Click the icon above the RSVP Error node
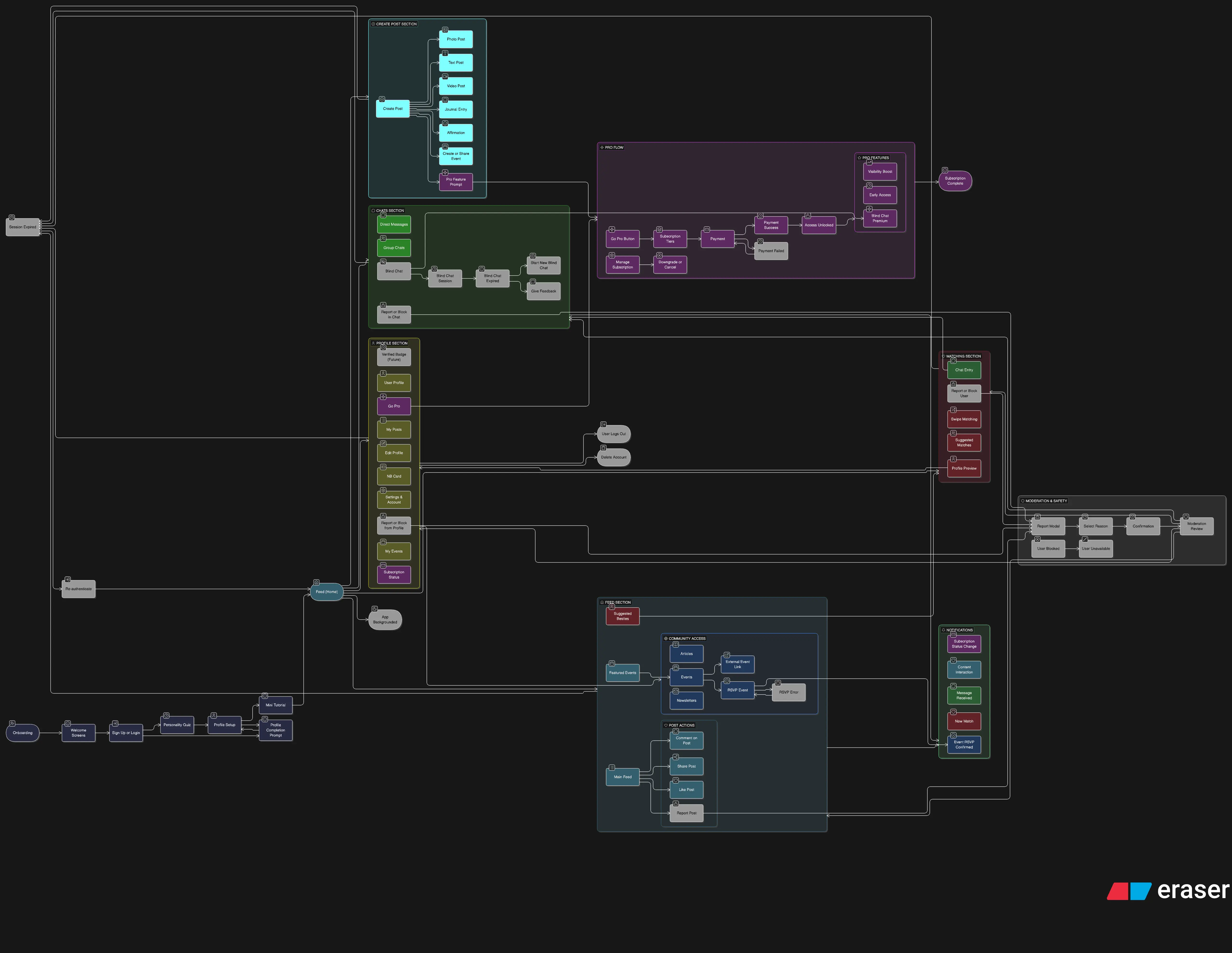The width and height of the screenshot is (1232, 953). 778,683
